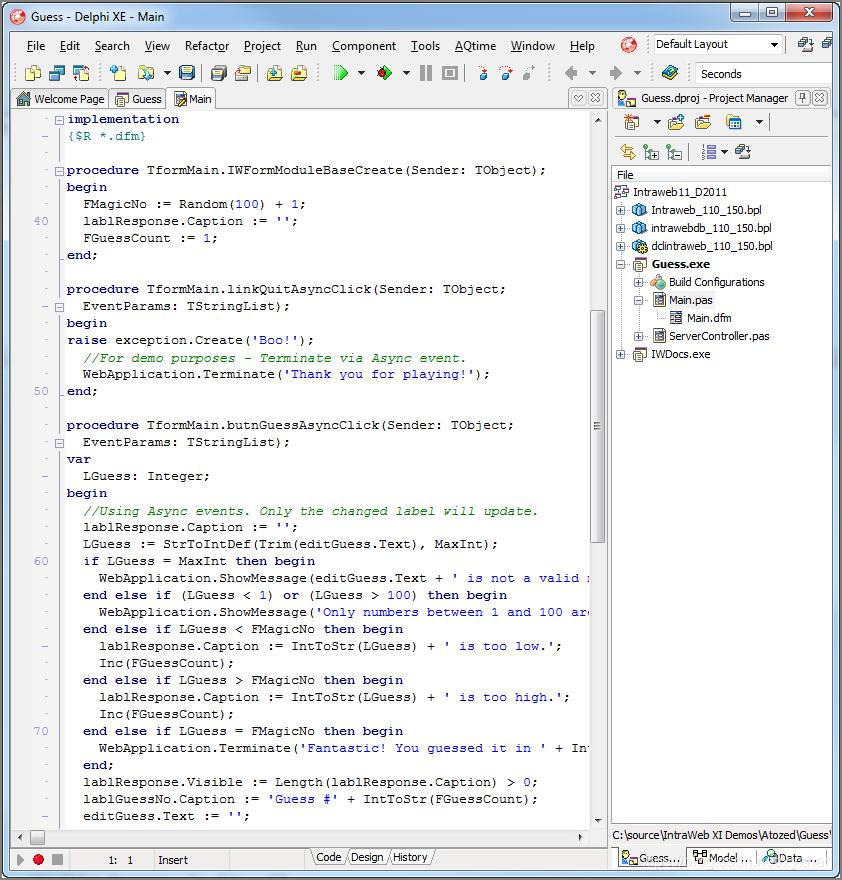This screenshot has width=842, height=880.
Task: Click the Remove File from Project icon
Action: pyautogui.click(x=299, y=73)
